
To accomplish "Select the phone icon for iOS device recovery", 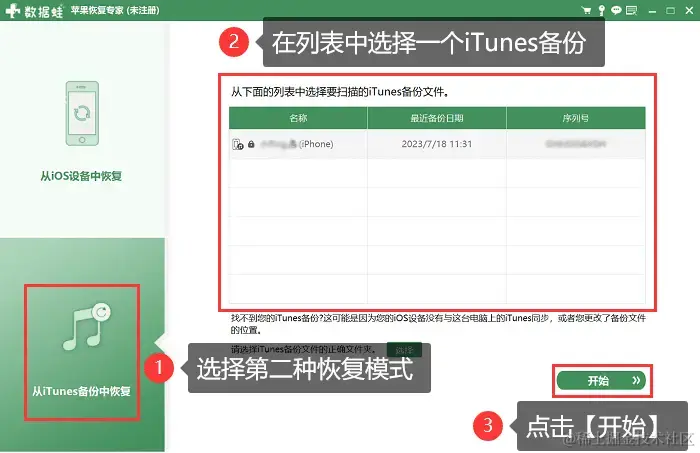I will click(82, 113).
